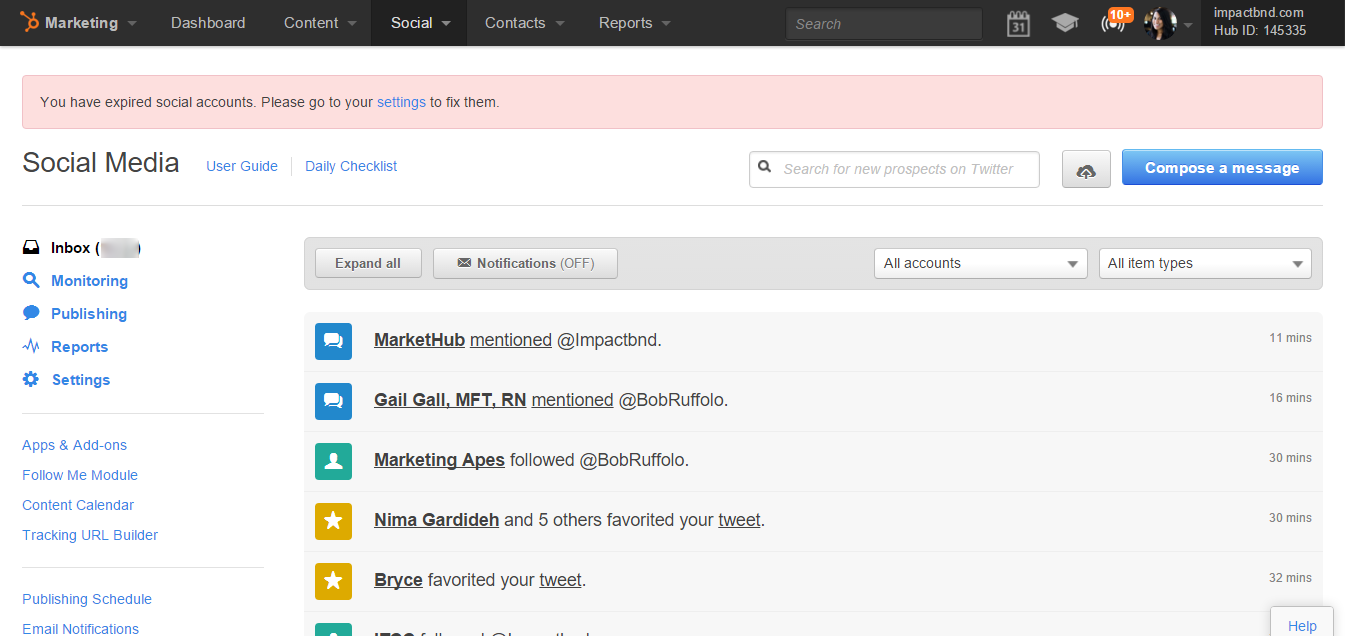Open Nima Gardideh profile link
Screen dimensions: 1345x636
tap(436, 520)
